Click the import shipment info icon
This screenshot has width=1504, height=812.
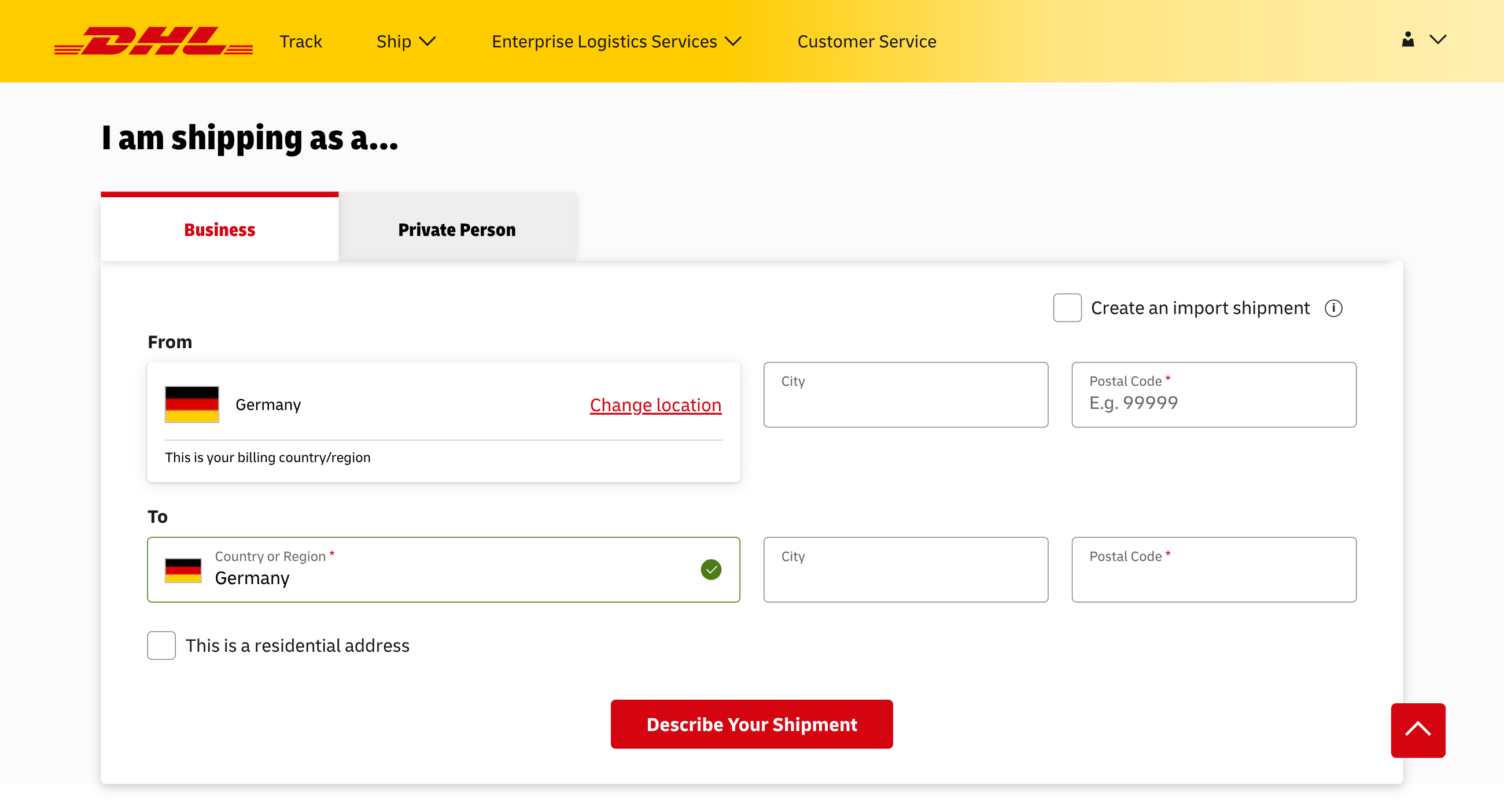[1333, 308]
